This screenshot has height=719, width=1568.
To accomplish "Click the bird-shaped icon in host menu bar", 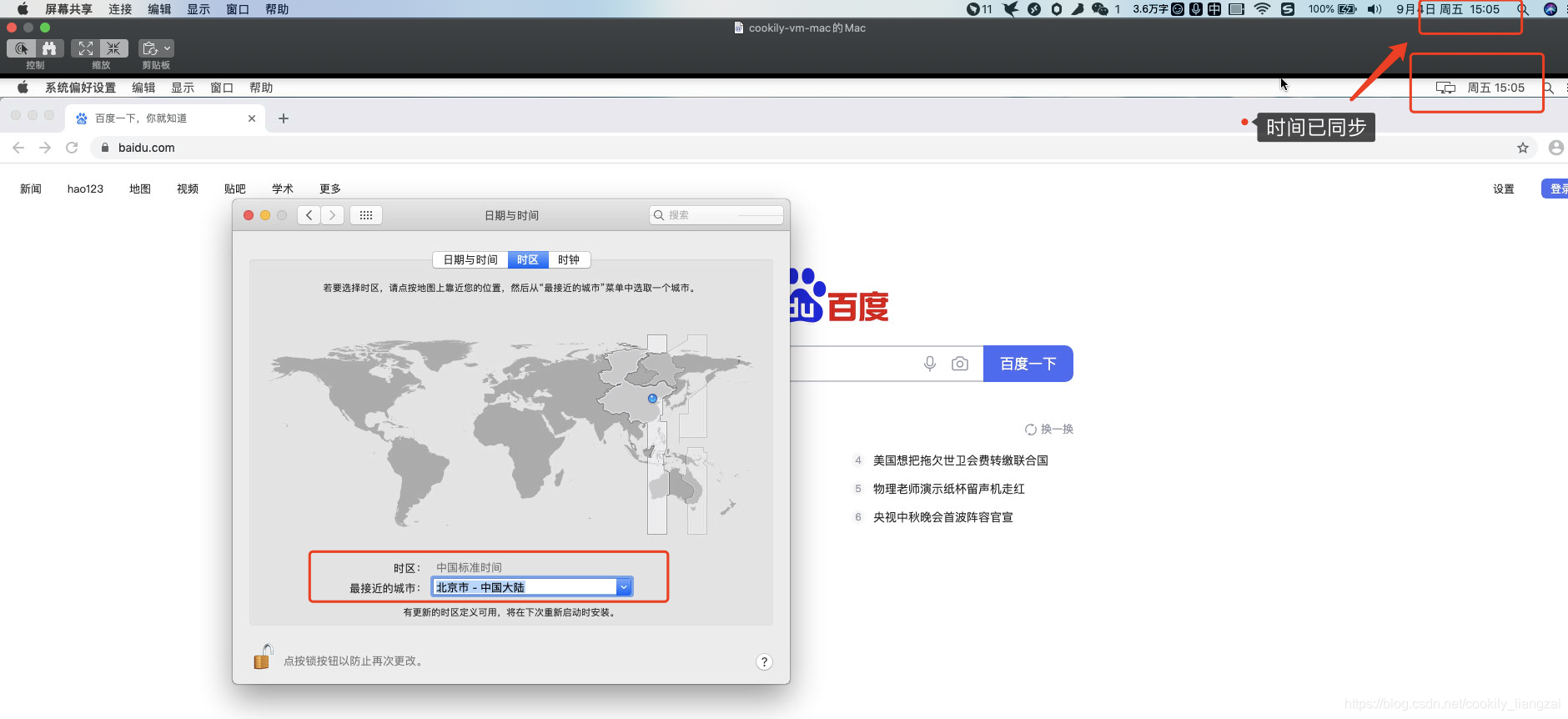I will click(1011, 9).
